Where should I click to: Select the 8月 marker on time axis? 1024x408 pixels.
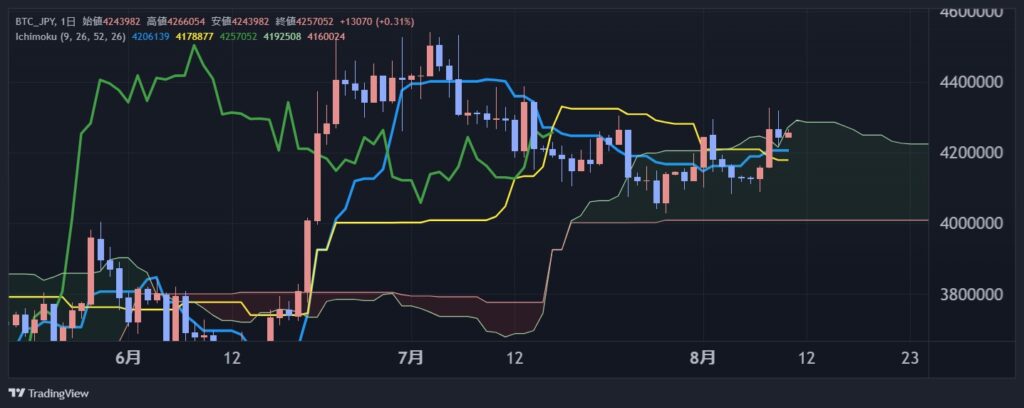pyautogui.click(x=704, y=357)
